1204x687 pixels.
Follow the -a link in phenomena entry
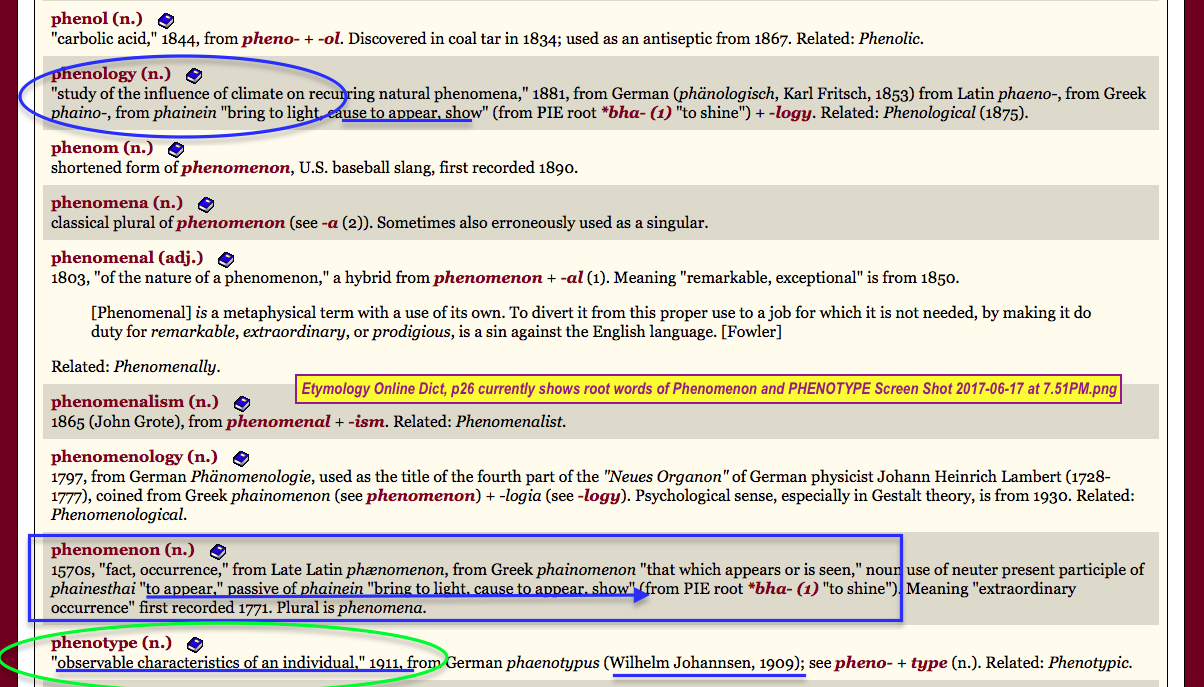pyautogui.click(x=328, y=223)
